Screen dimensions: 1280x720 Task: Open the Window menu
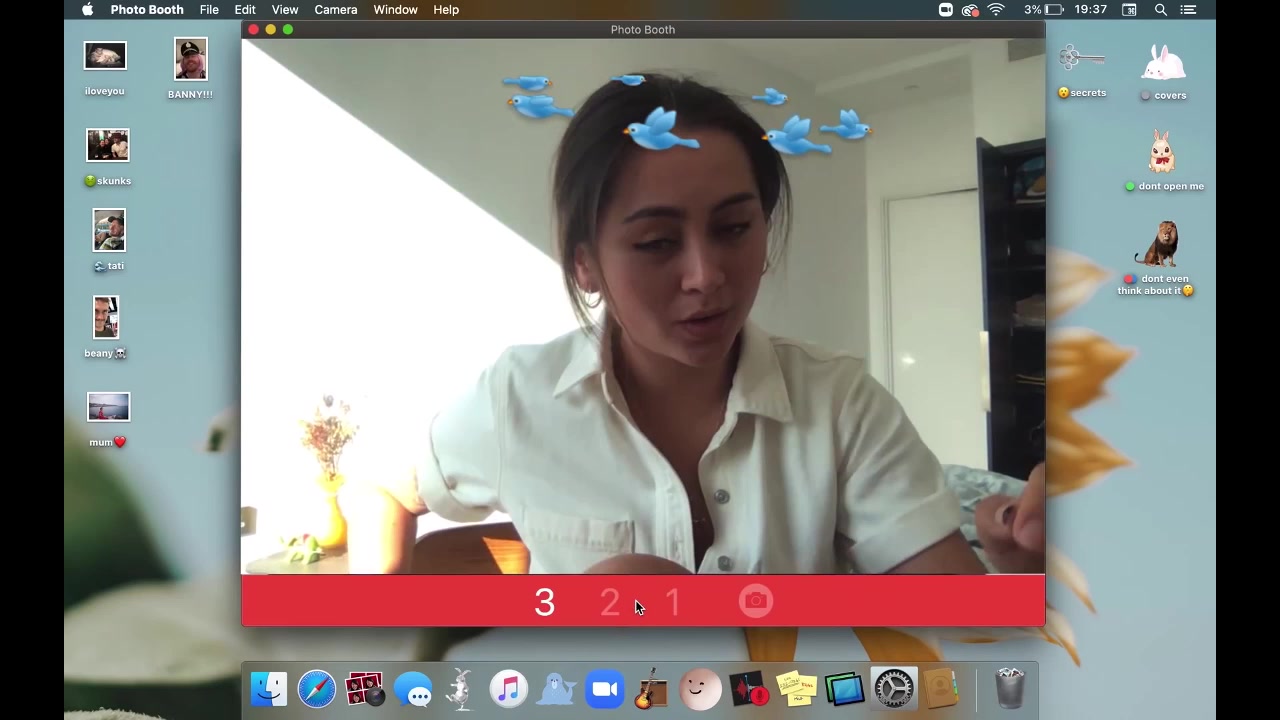(x=396, y=9)
